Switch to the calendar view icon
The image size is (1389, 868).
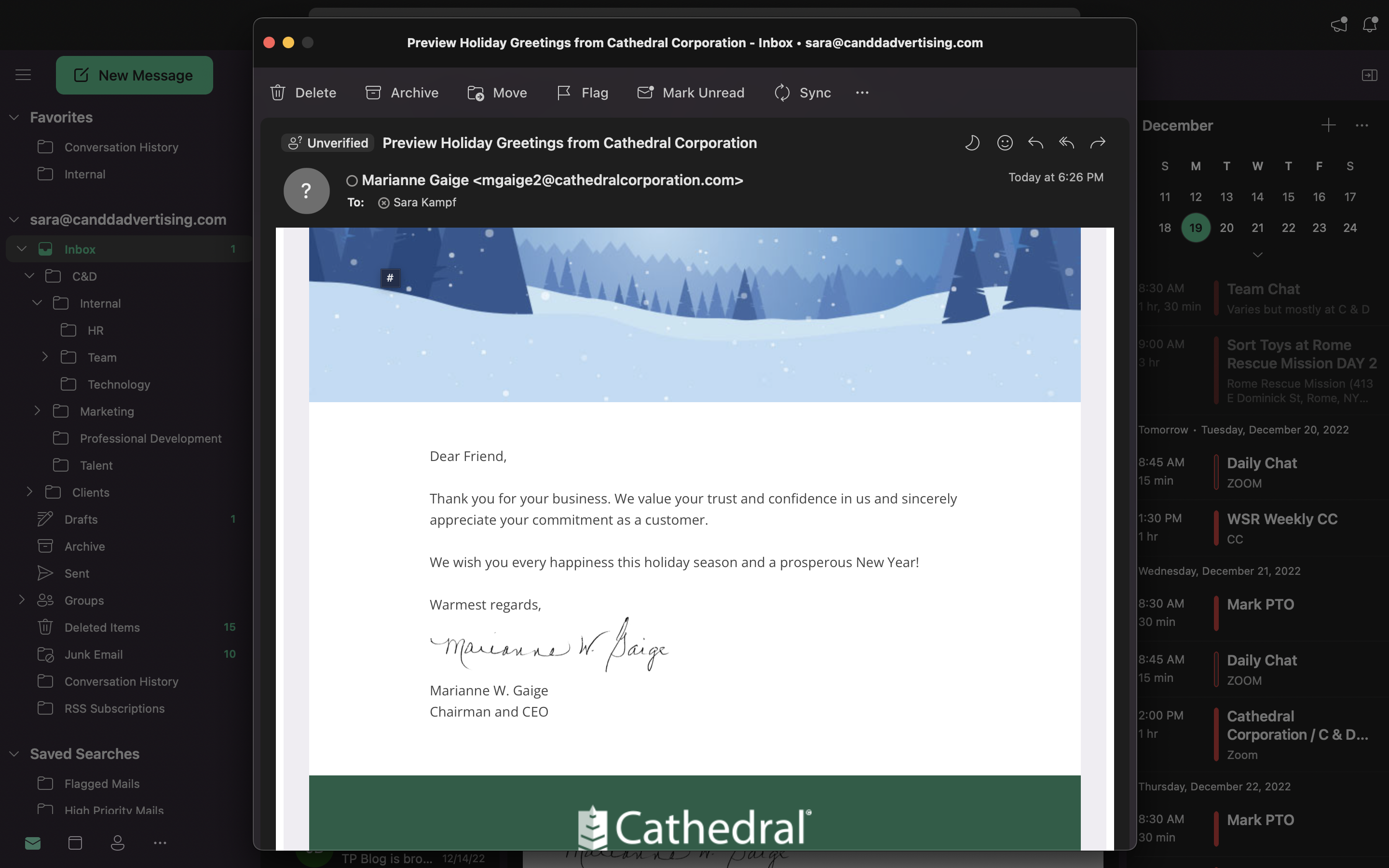point(75,843)
